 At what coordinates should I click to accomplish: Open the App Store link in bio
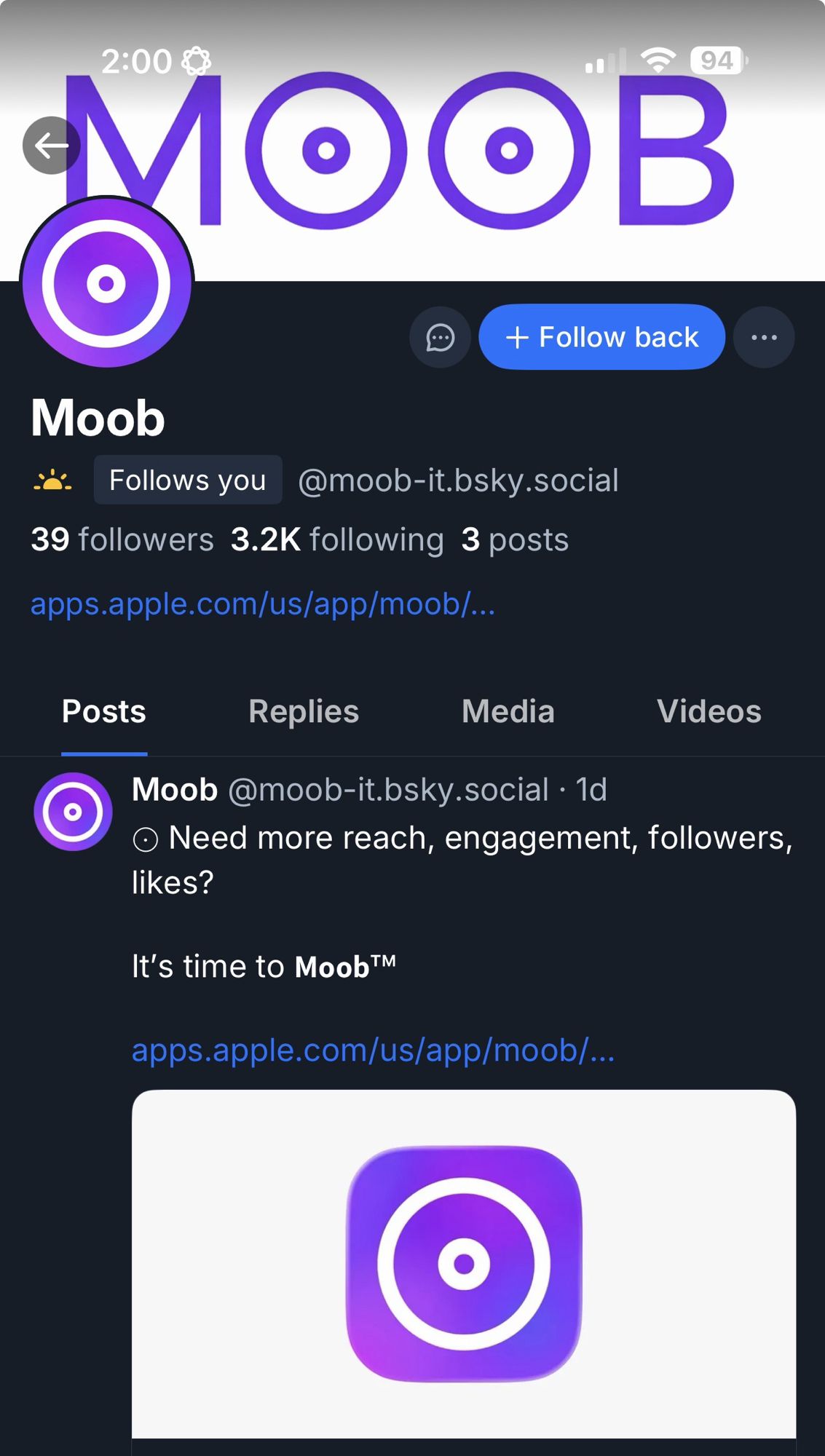(262, 604)
